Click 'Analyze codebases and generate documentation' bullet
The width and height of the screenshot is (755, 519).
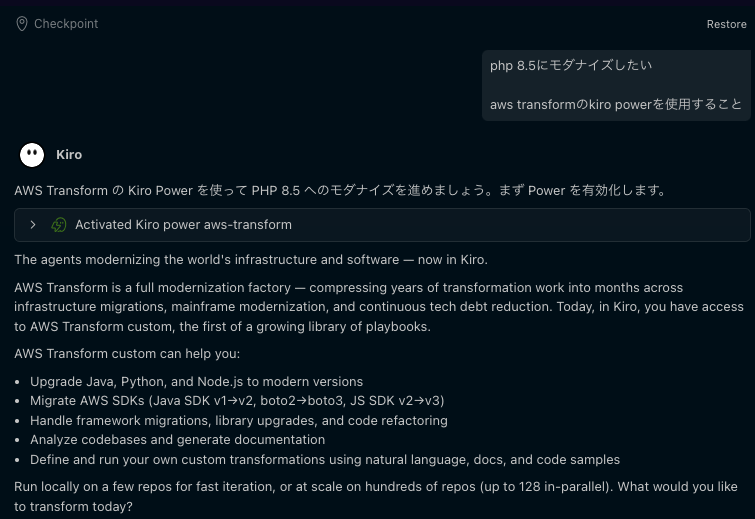pyautogui.click(x=177, y=440)
